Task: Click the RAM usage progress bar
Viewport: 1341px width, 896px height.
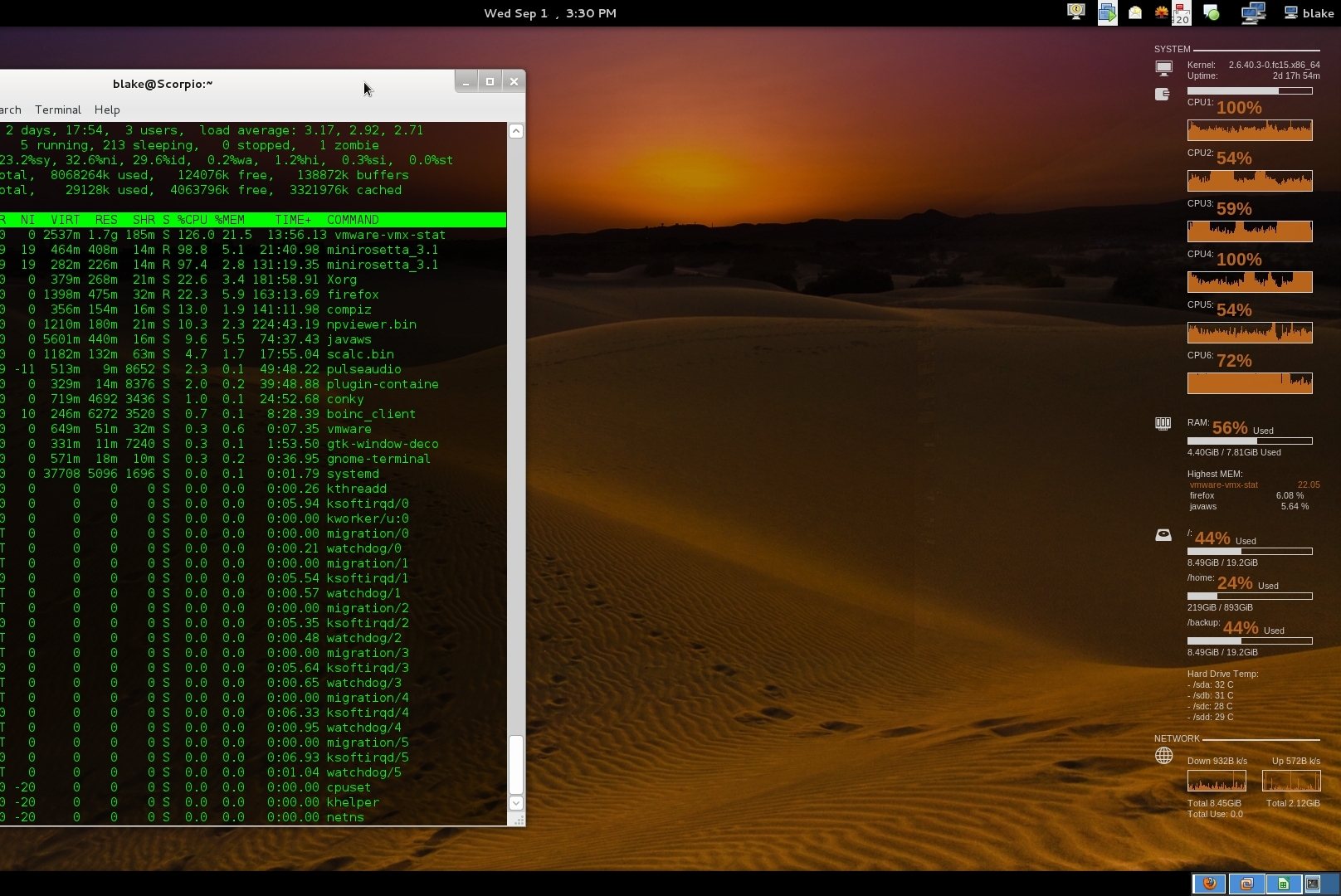Action: click(1250, 441)
